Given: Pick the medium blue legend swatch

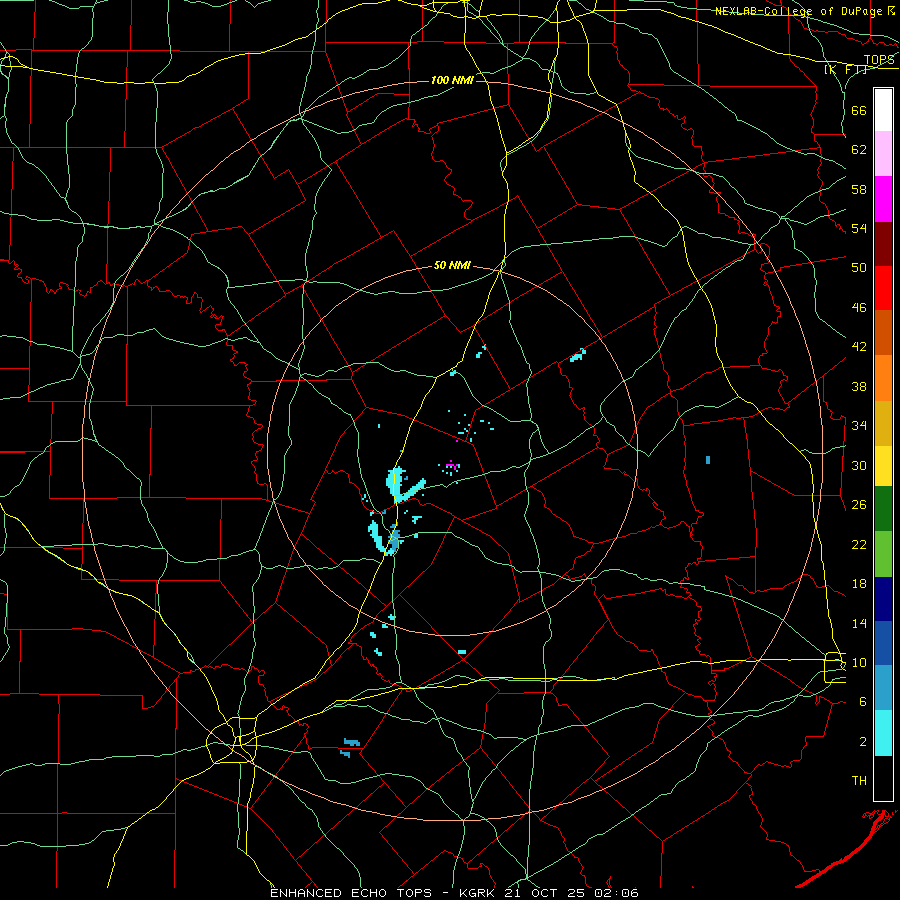Looking at the screenshot, I should click(883, 643).
